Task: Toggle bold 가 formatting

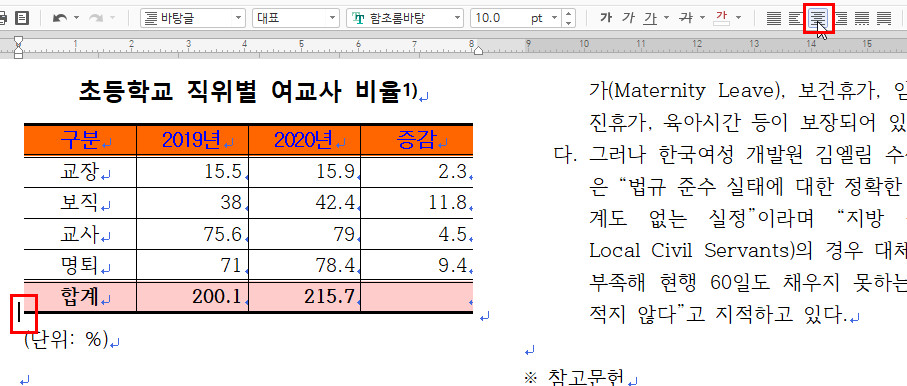Action: (606, 18)
